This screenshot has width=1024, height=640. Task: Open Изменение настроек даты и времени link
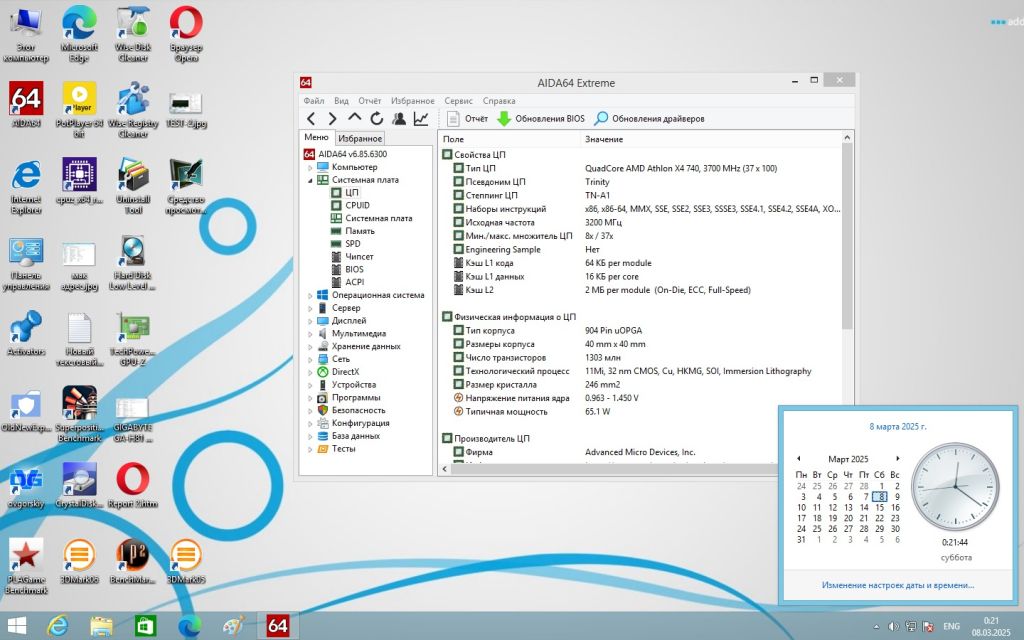click(x=898, y=585)
